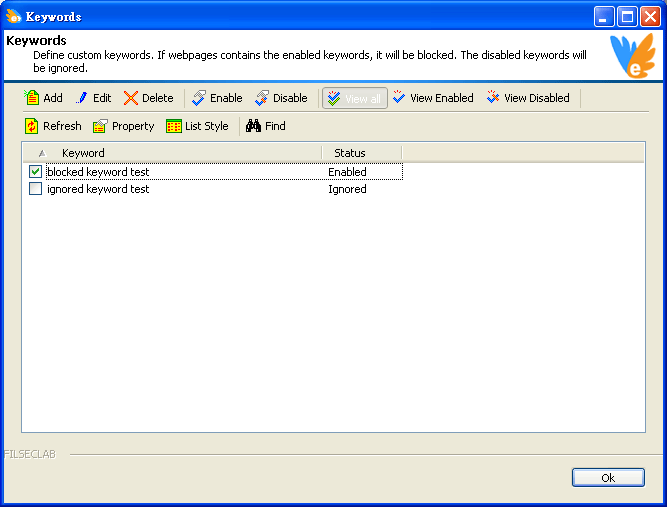Sort by the Status column header
Screen dimensions: 667x507
pyautogui.click(x=360, y=153)
